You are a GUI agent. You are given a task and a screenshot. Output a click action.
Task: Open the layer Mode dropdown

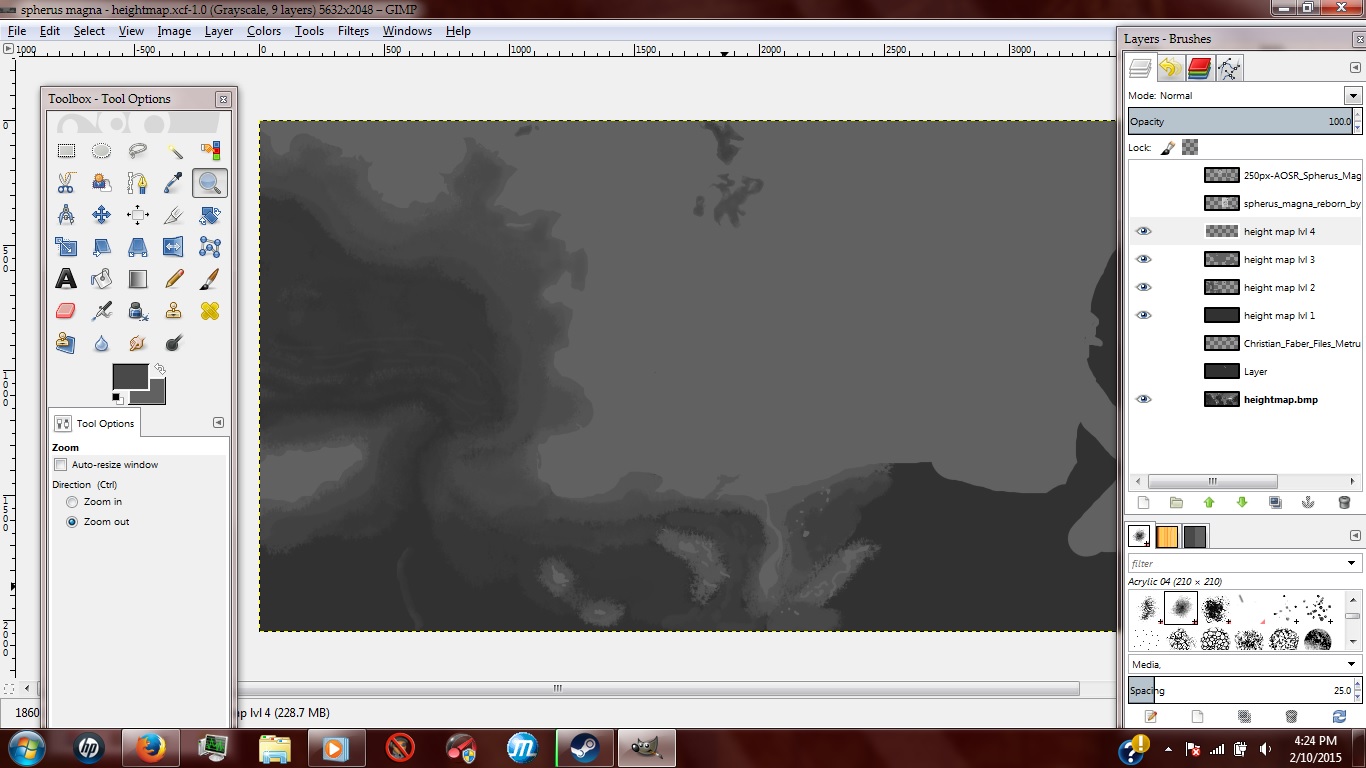(1352, 95)
